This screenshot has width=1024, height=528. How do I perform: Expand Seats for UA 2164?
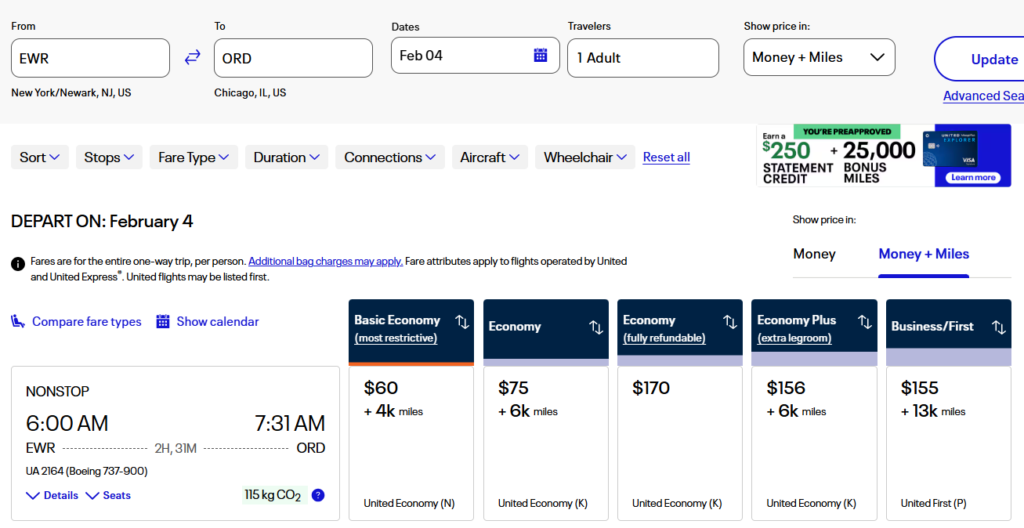[x=108, y=495]
